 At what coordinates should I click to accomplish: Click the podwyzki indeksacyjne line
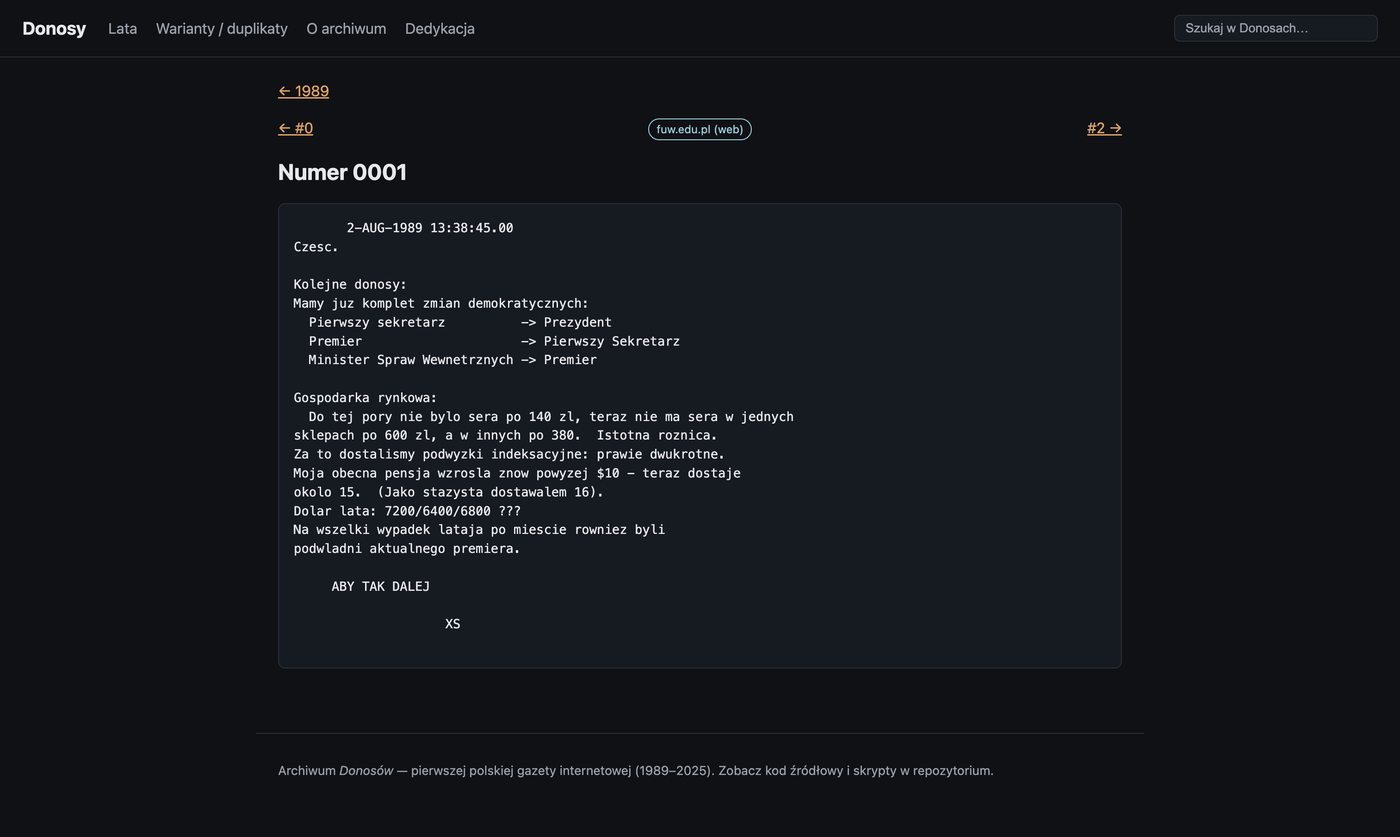tap(509, 455)
